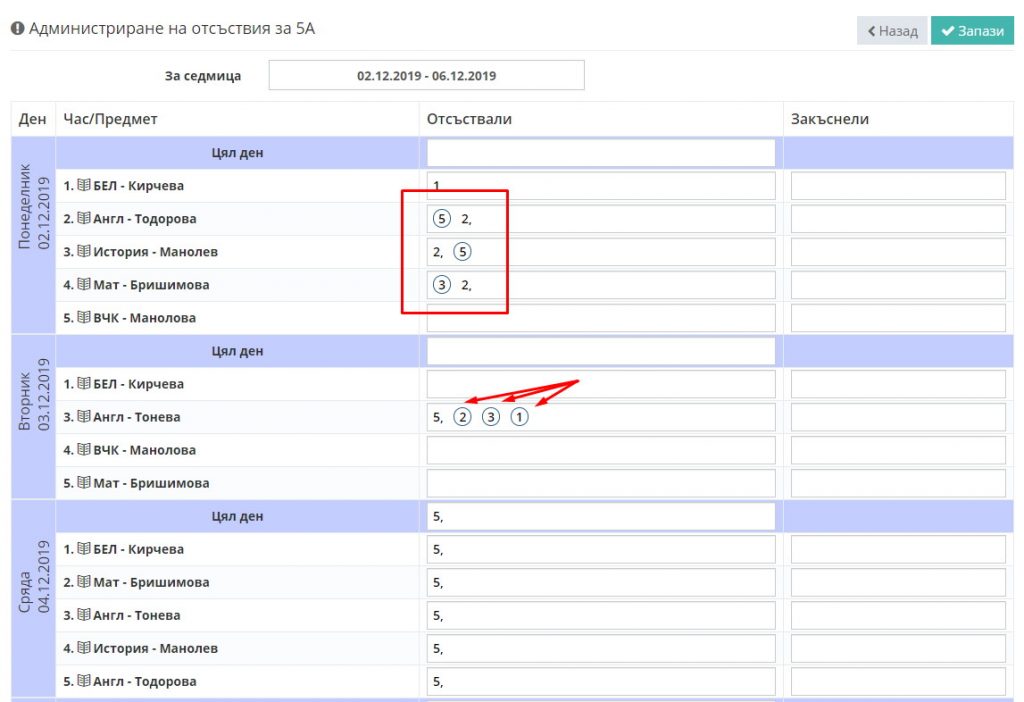Viewport: 1024px width, 702px height.
Task: Open the week selector 02.12.2019 - 06.12.2019
Action: (426, 75)
